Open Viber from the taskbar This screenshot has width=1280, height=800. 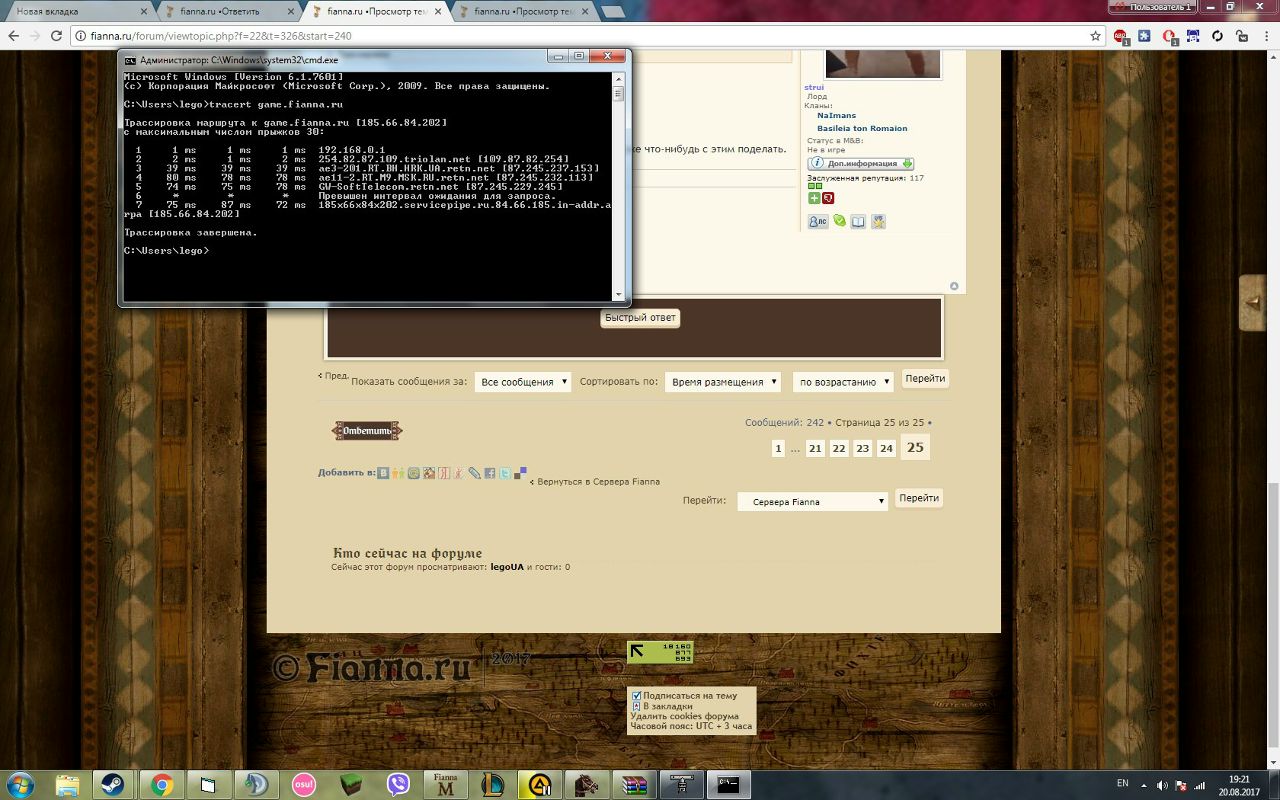pyautogui.click(x=398, y=784)
